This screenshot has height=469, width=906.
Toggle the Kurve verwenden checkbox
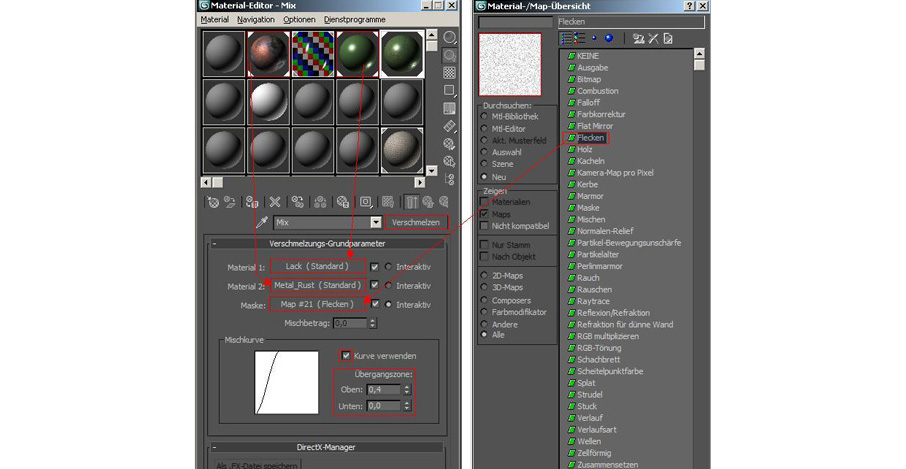coord(346,355)
